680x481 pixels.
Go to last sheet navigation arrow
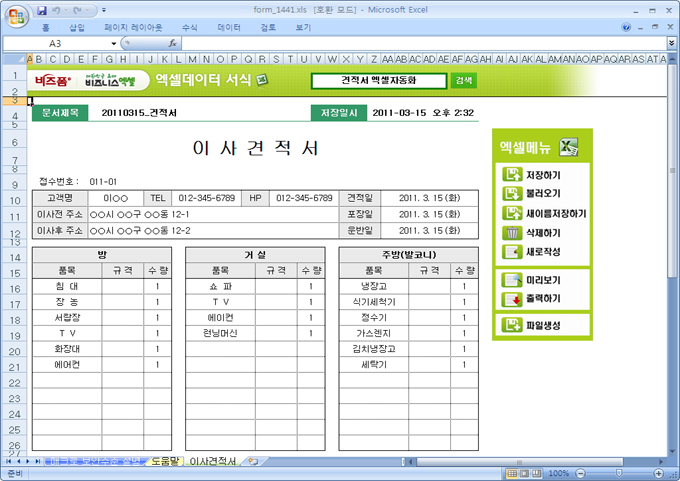click(x=37, y=461)
